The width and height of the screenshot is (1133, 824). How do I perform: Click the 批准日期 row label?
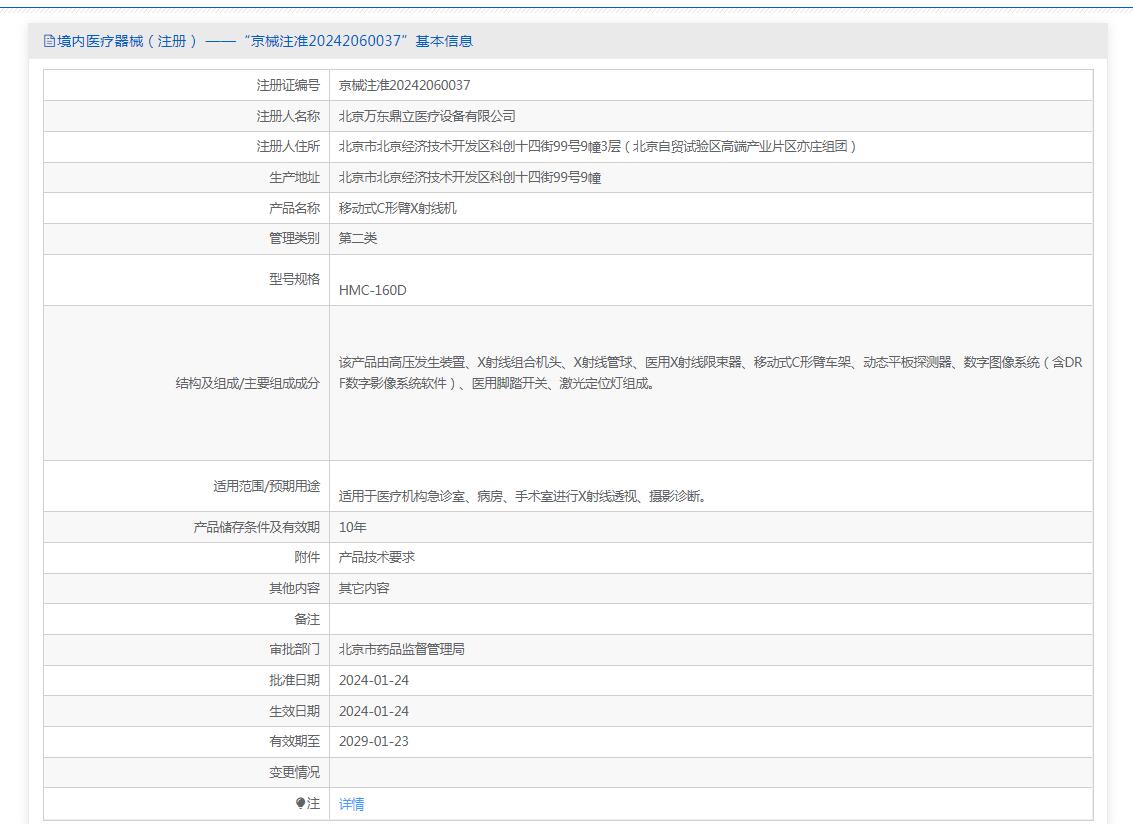coord(294,680)
